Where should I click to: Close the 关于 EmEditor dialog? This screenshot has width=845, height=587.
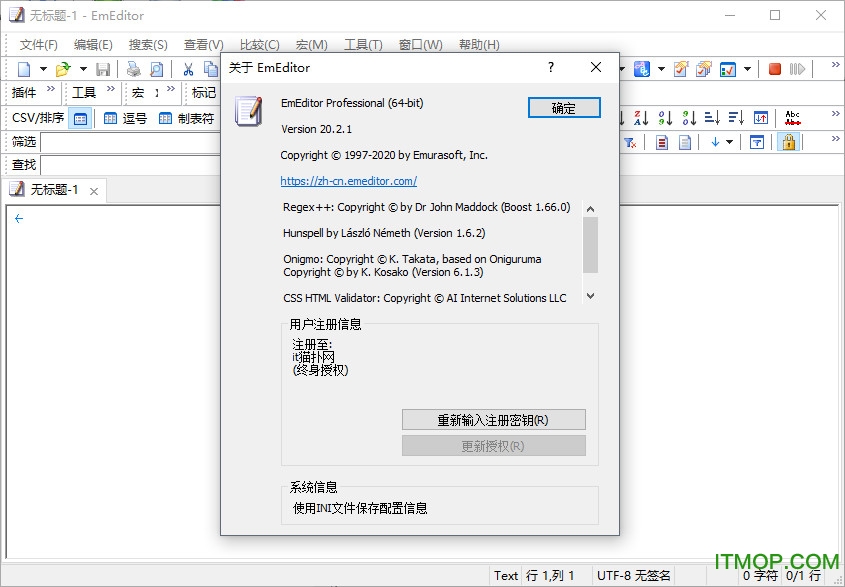595,67
